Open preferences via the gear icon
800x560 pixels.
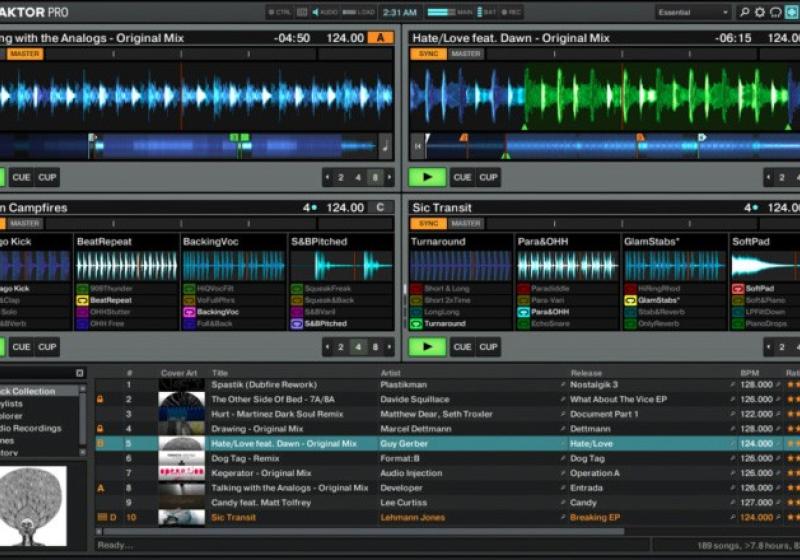pos(760,12)
